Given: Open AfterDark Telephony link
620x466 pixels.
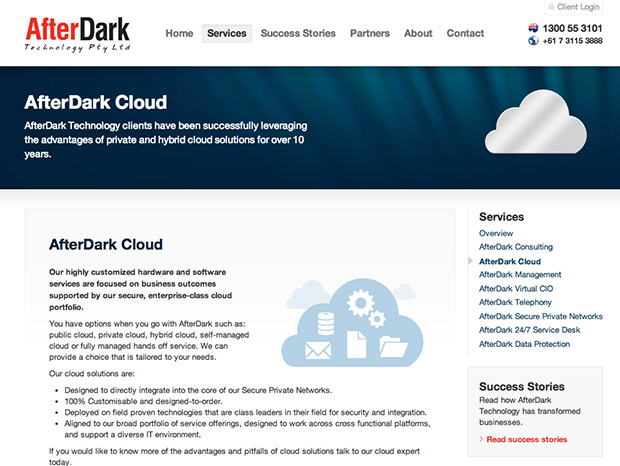Looking at the screenshot, I should coord(515,302).
